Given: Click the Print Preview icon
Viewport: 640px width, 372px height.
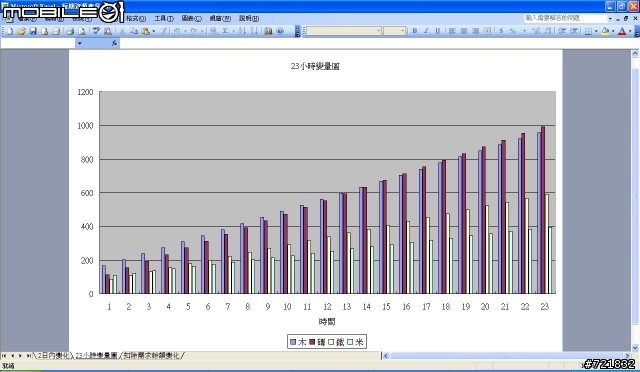Looking at the screenshot, I should (x=82, y=31).
